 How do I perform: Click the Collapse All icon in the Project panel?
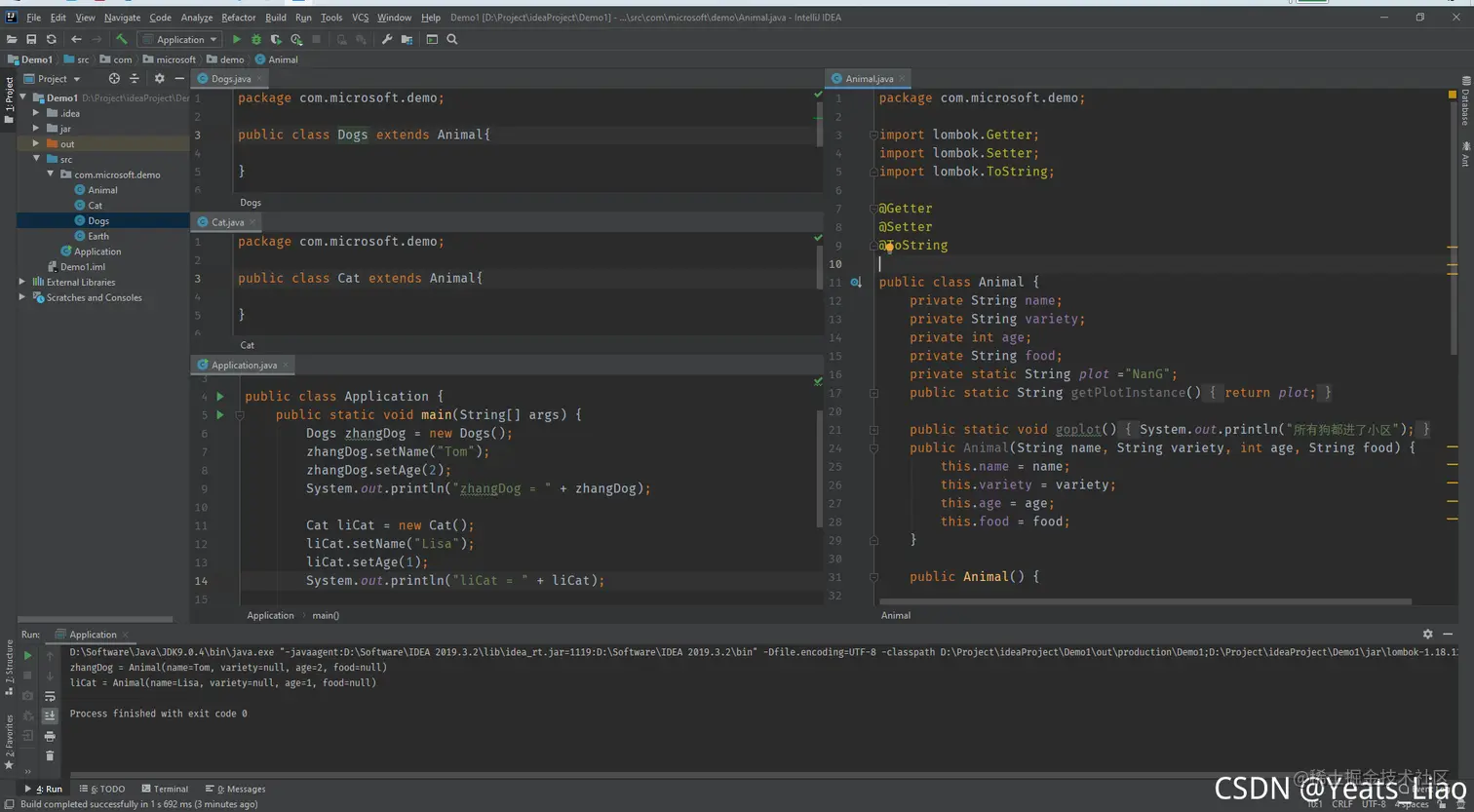pyautogui.click(x=135, y=79)
